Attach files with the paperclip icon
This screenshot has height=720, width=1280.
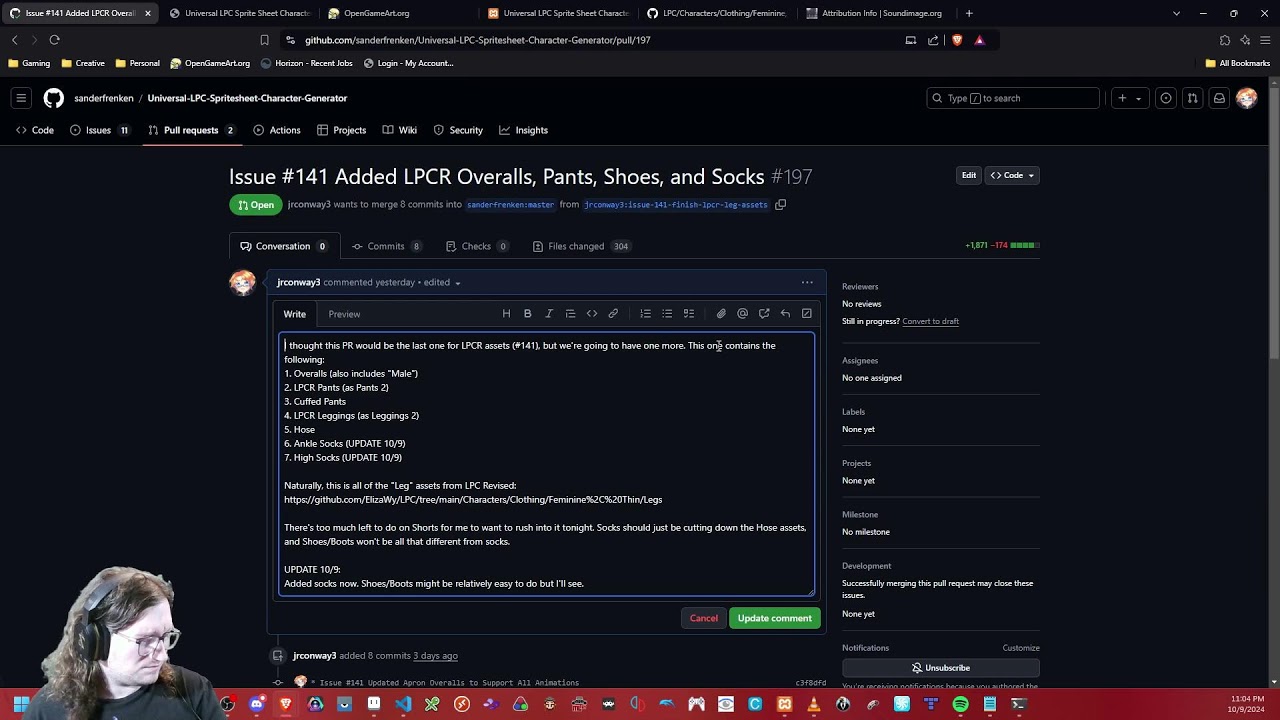[721, 314]
